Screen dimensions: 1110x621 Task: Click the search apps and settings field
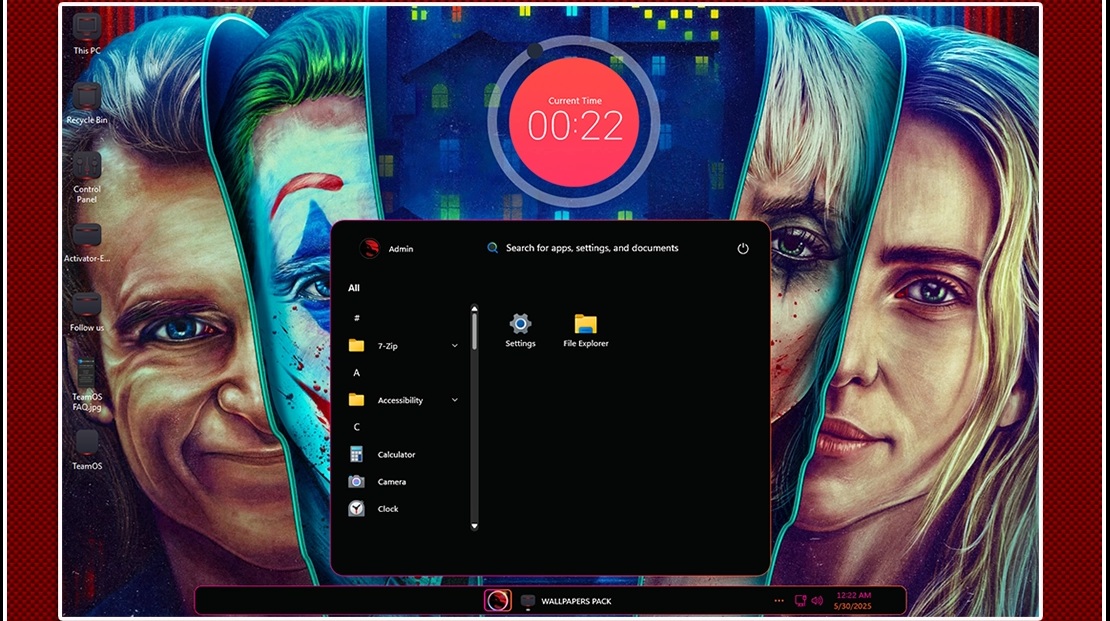click(592, 248)
